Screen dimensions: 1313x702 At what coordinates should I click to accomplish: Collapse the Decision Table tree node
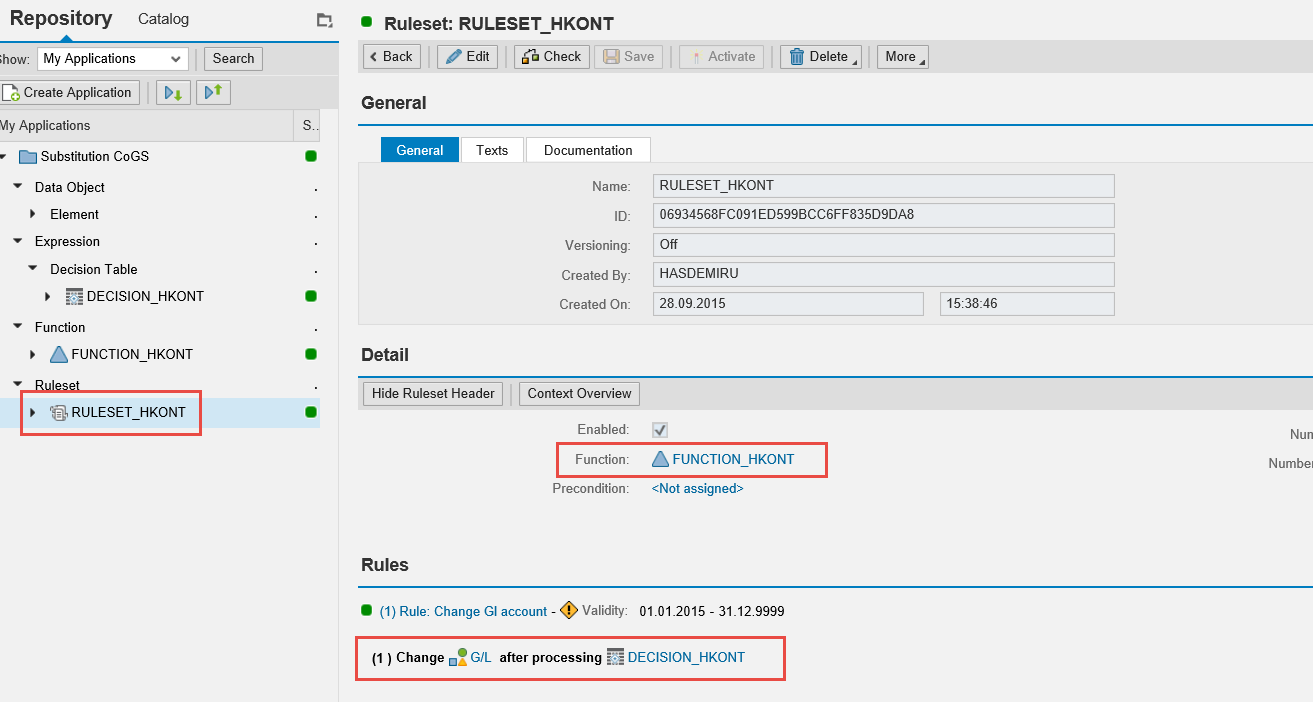[x=32, y=269]
